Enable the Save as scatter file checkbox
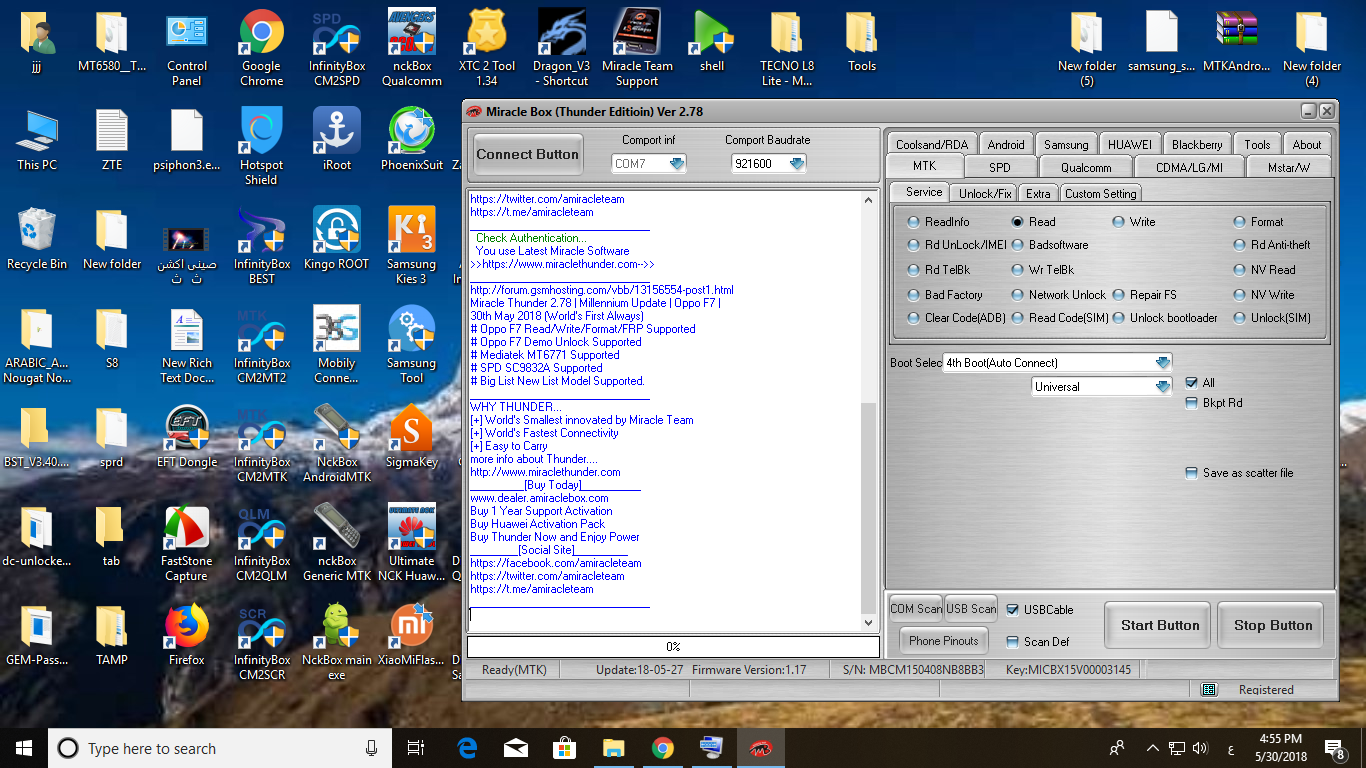1366x768 pixels. point(1191,473)
